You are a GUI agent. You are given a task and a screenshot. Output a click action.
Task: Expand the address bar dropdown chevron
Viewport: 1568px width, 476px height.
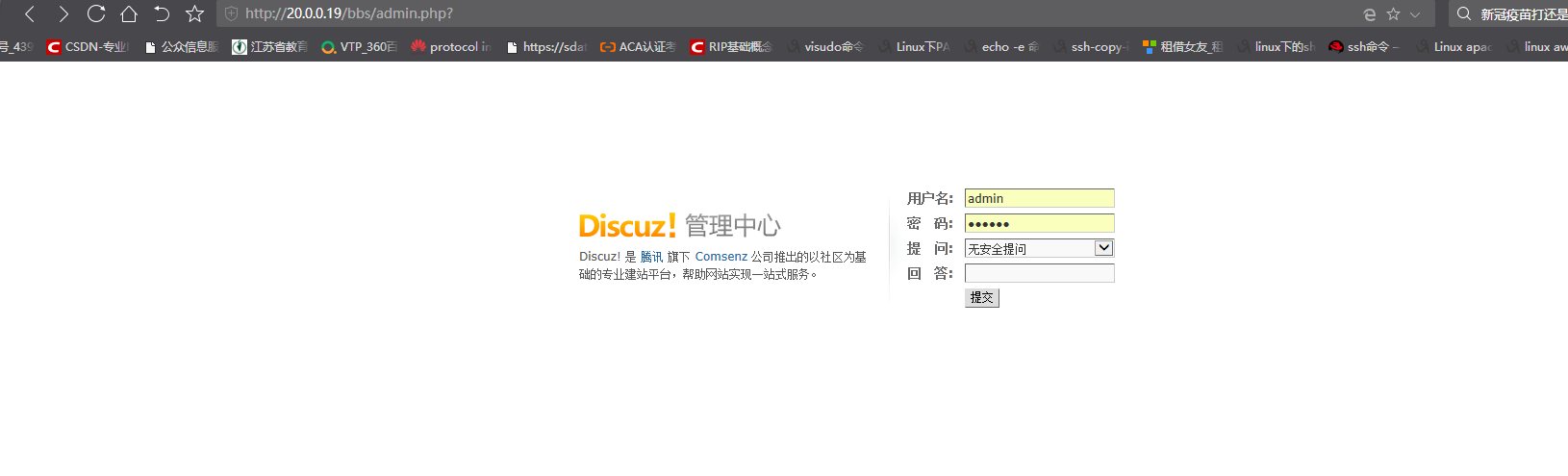(1415, 14)
